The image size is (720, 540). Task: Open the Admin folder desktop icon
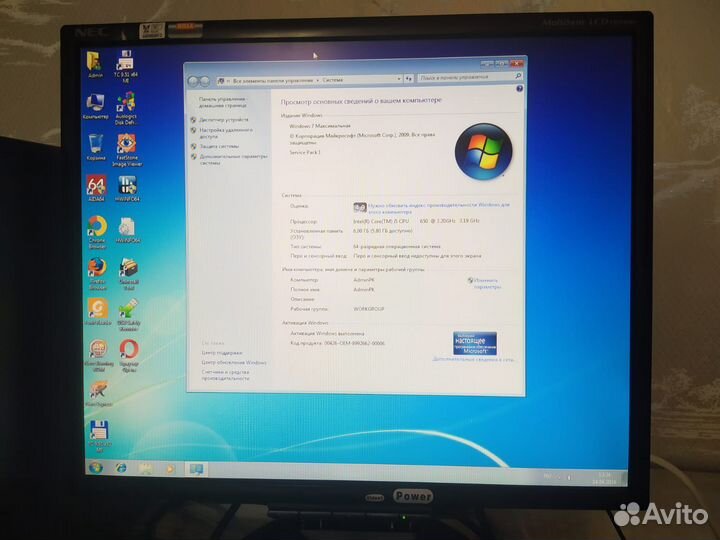pos(95,64)
